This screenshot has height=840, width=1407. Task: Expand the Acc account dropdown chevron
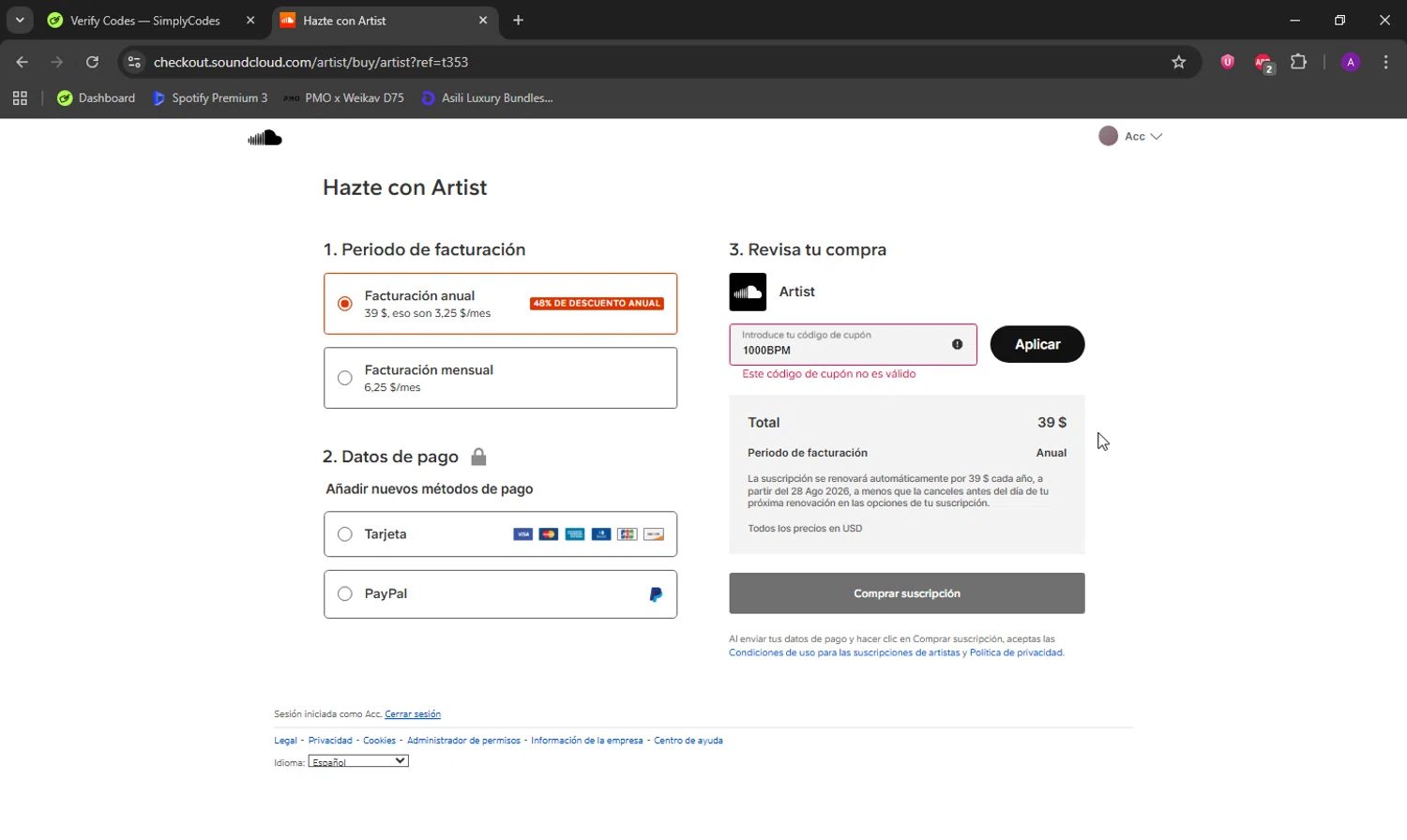point(1157,136)
